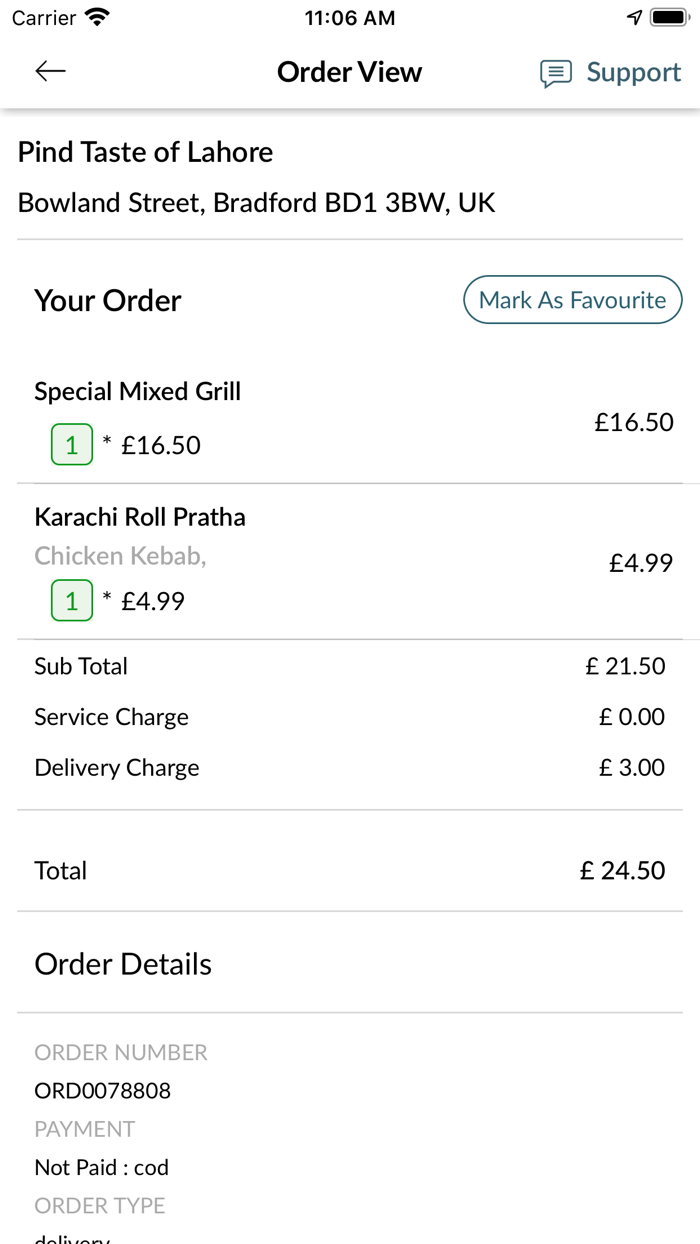Tap Special Mixed Grill quantity badge
This screenshot has height=1244, width=700.
pyautogui.click(x=72, y=445)
